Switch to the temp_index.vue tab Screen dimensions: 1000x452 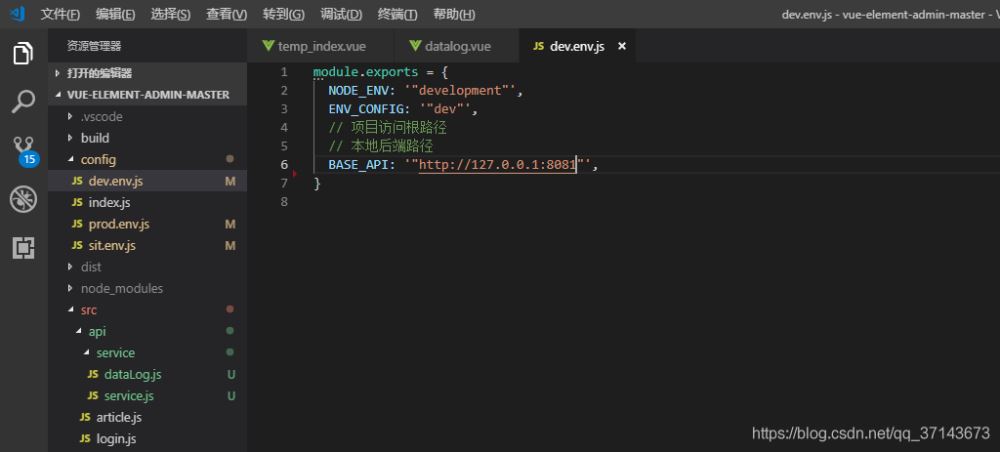pyautogui.click(x=317, y=46)
